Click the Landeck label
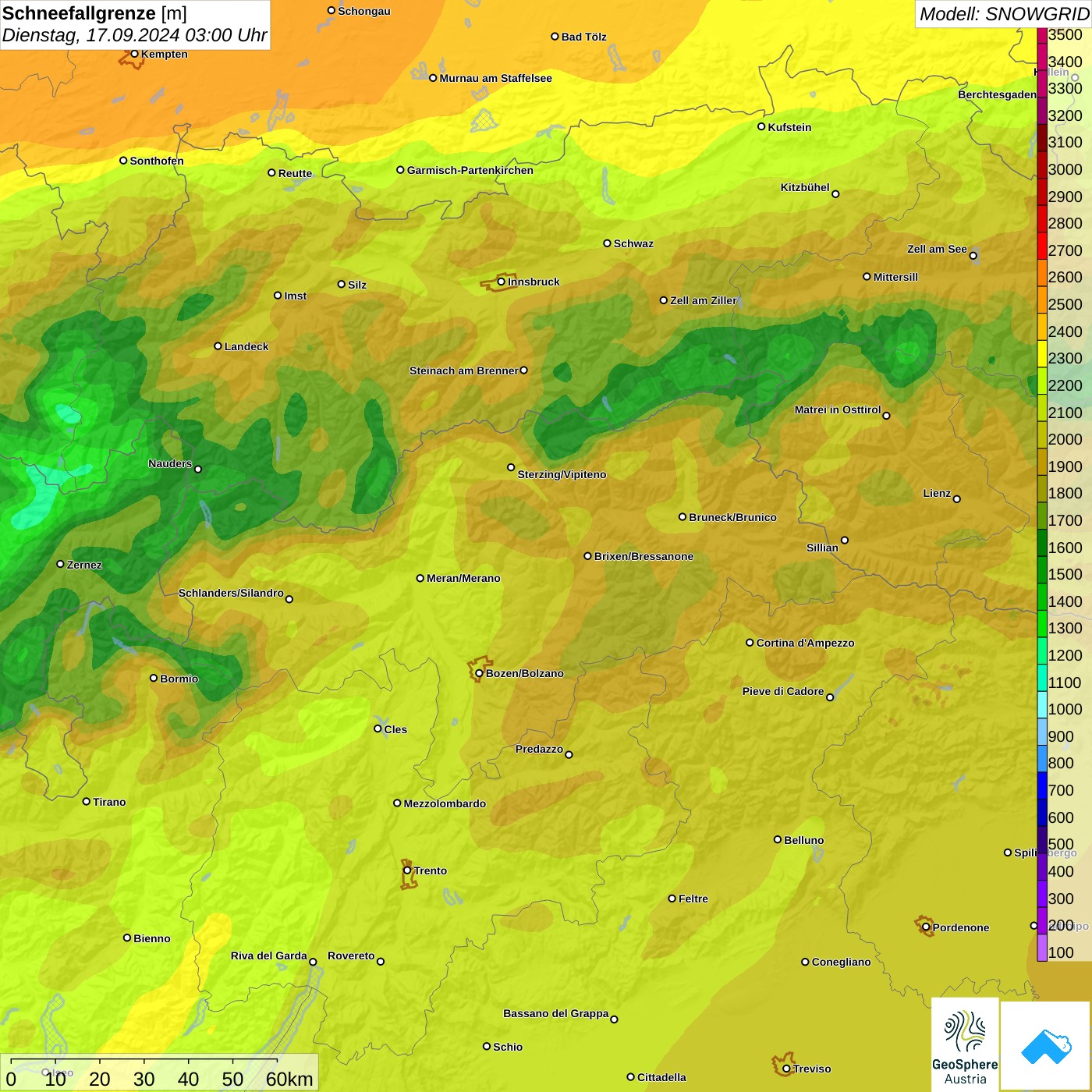Viewport: 1092px width, 1092px height. tap(246, 346)
